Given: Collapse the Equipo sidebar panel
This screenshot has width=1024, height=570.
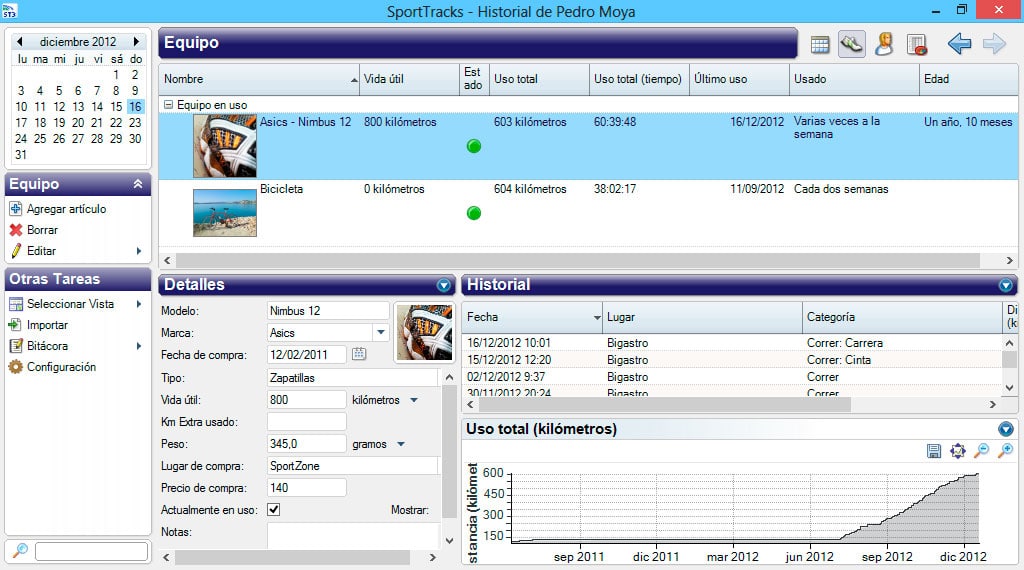Looking at the screenshot, I should [x=138, y=184].
